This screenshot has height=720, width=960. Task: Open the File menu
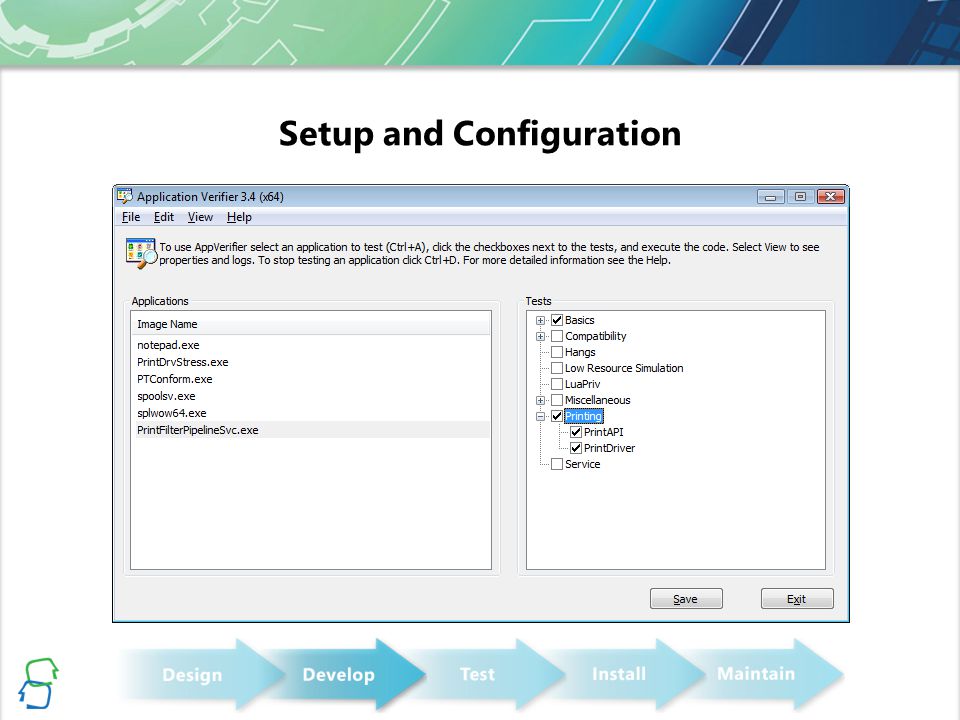tap(131, 217)
